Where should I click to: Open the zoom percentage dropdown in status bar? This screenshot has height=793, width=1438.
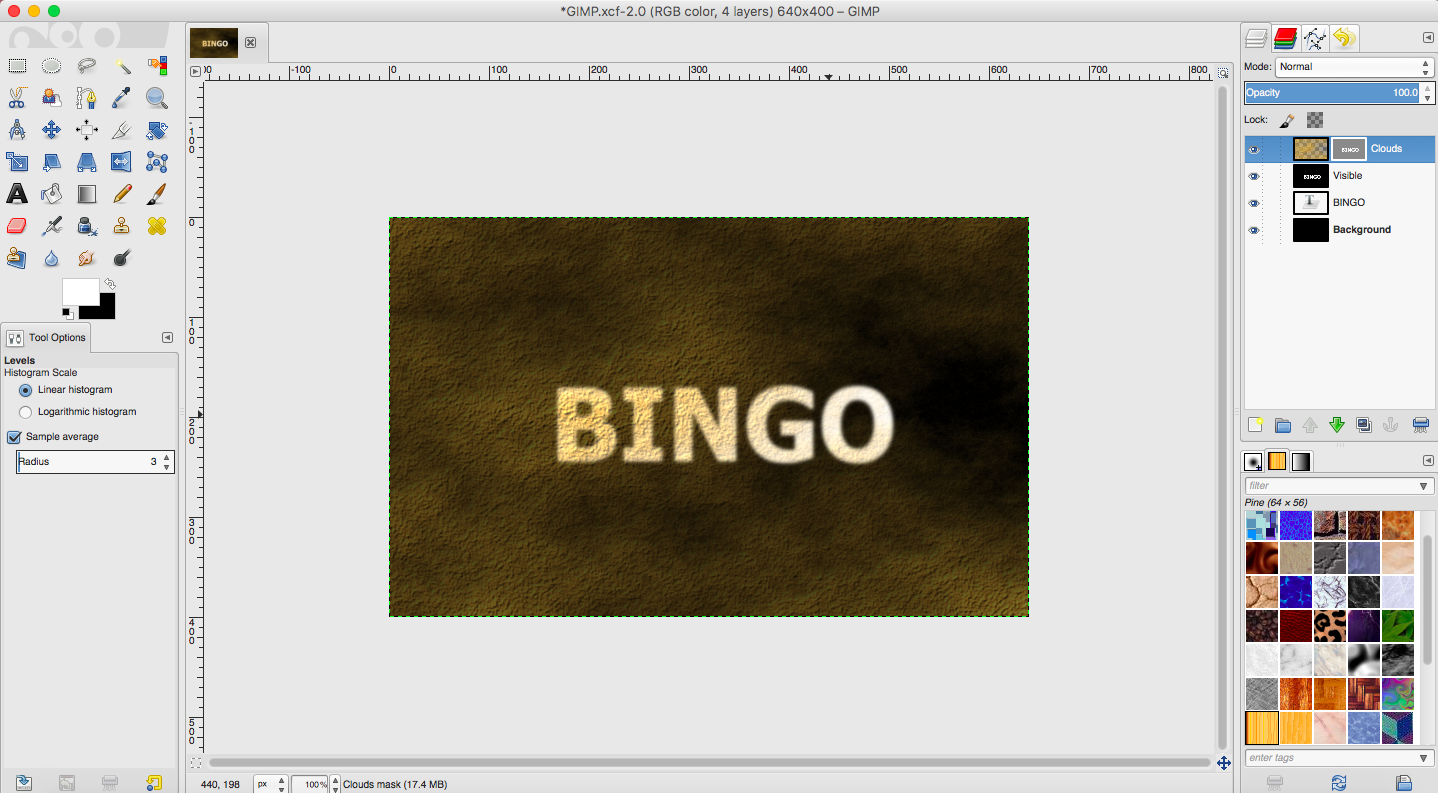(x=335, y=784)
